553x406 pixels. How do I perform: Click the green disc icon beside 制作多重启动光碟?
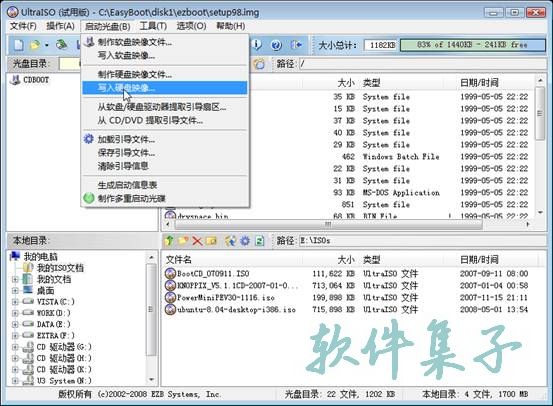pyautogui.click(x=89, y=198)
